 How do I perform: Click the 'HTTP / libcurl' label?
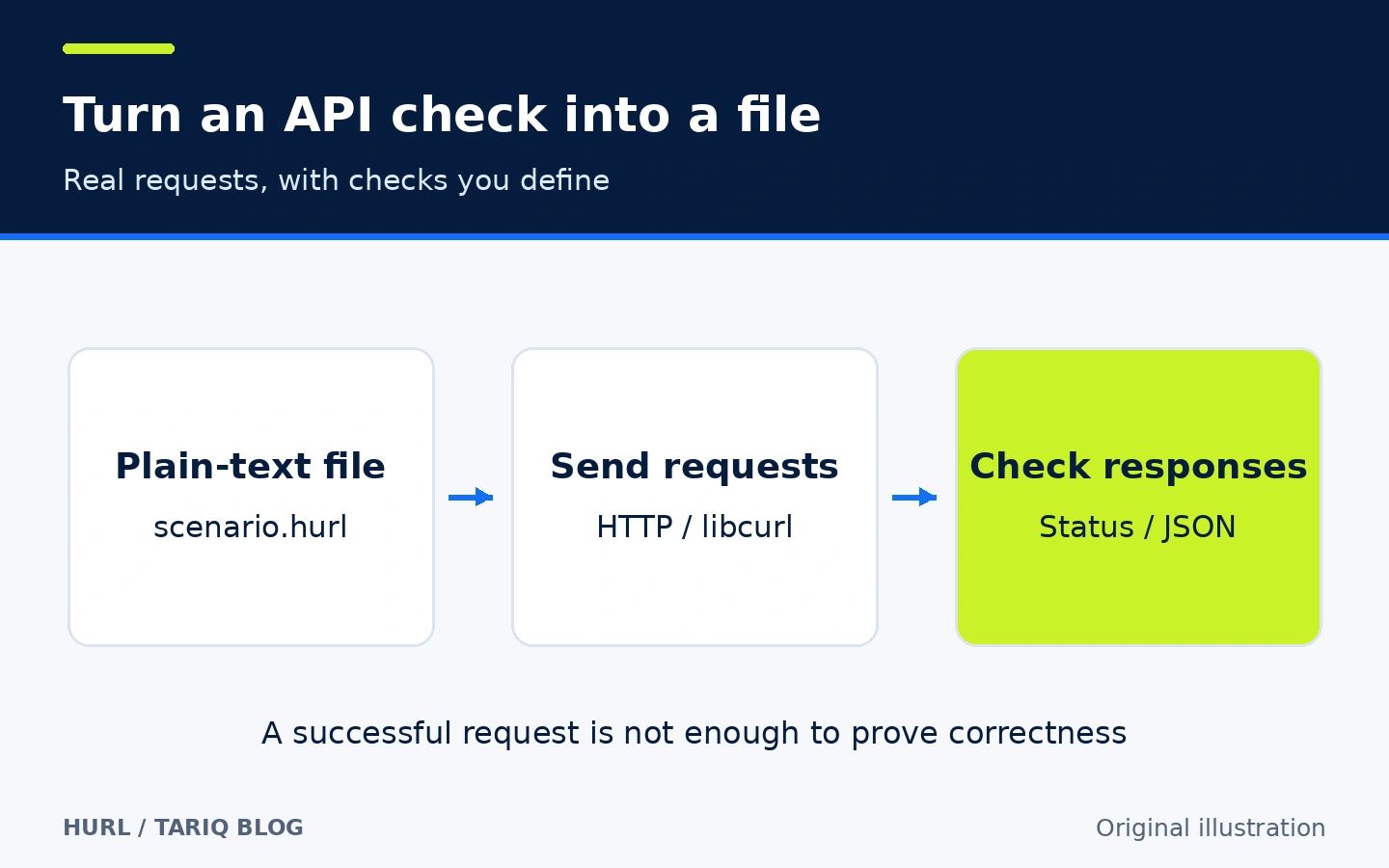pyautogui.click(x=694, y=527)
